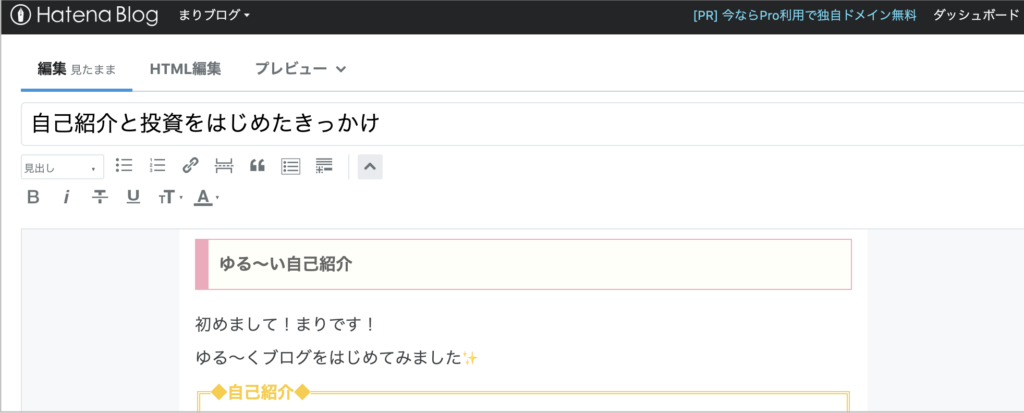1024x413 pixels.
Task: Insert a numbered list
Action: point(157,166)
